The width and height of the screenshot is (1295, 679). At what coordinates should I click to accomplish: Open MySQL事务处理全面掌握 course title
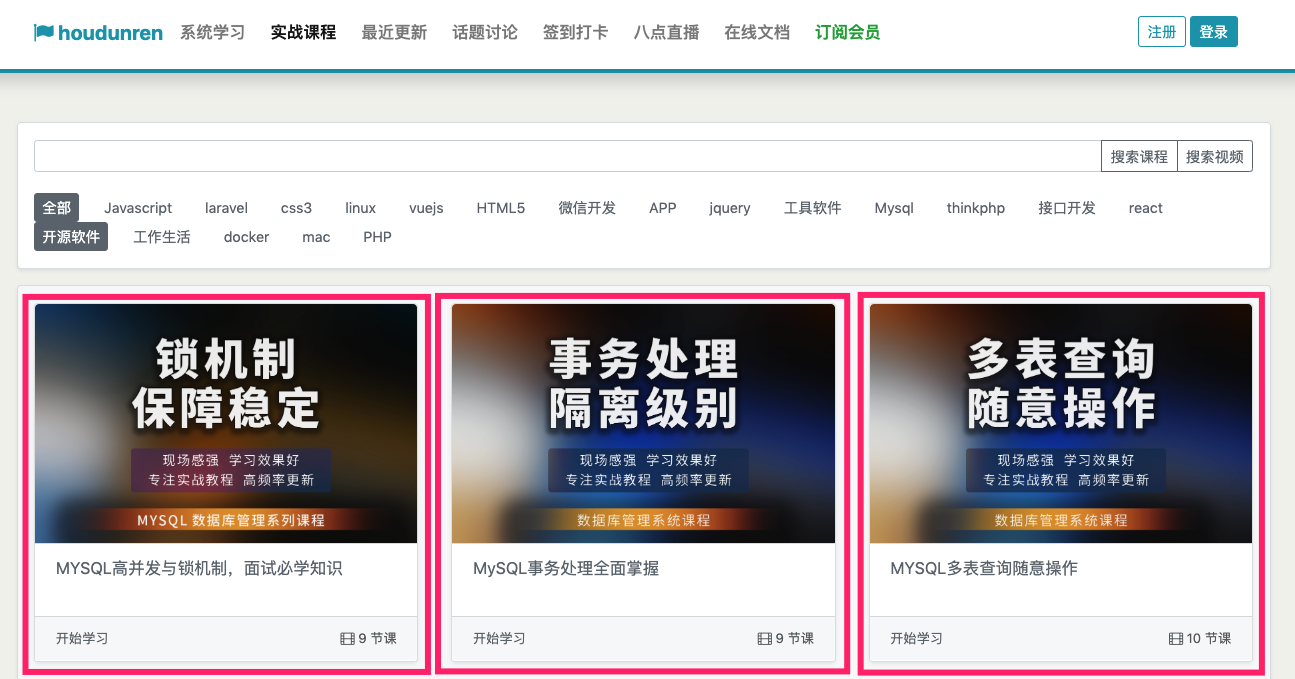pos(566,568)
